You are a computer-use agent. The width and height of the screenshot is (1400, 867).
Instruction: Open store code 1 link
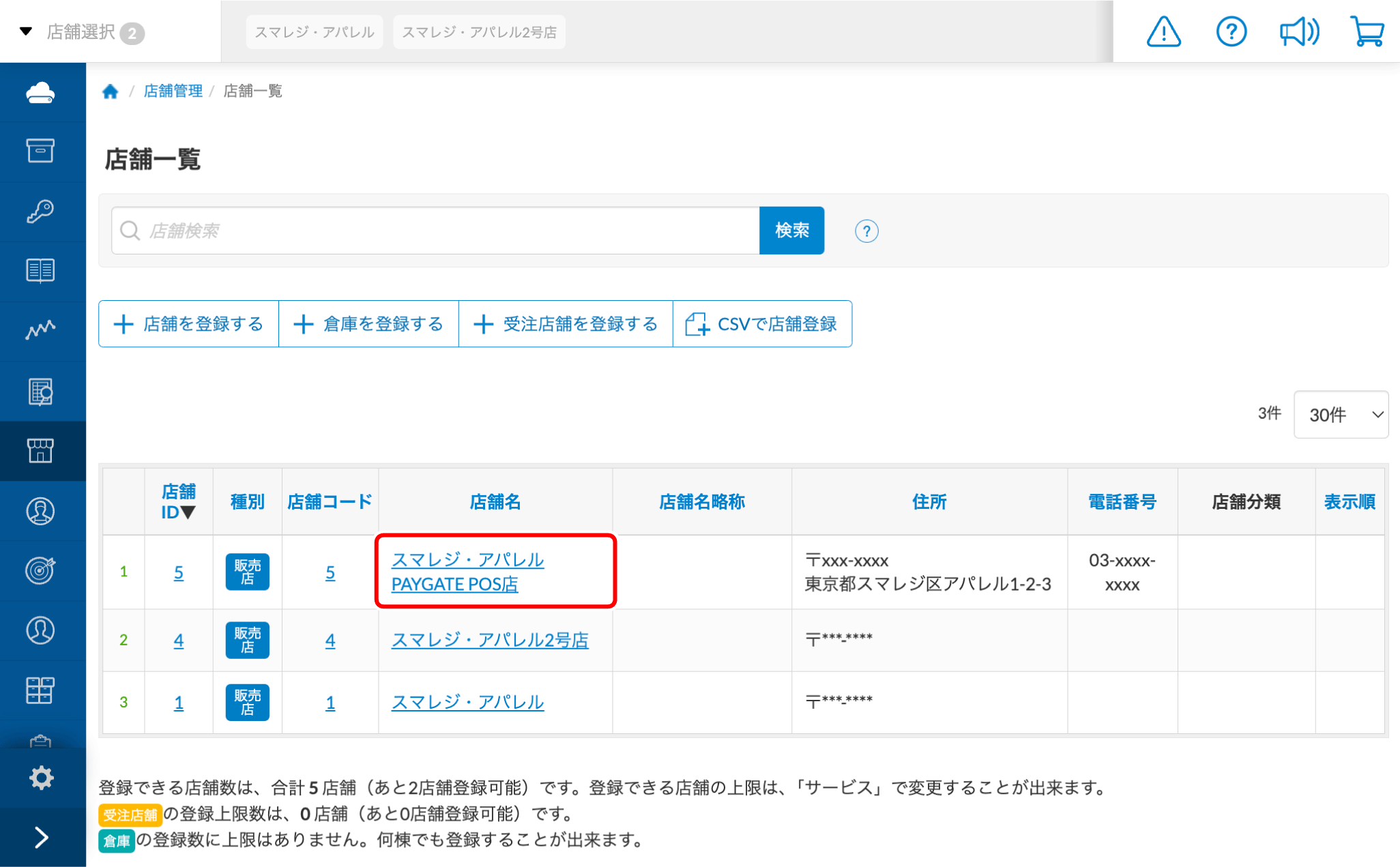330,703
